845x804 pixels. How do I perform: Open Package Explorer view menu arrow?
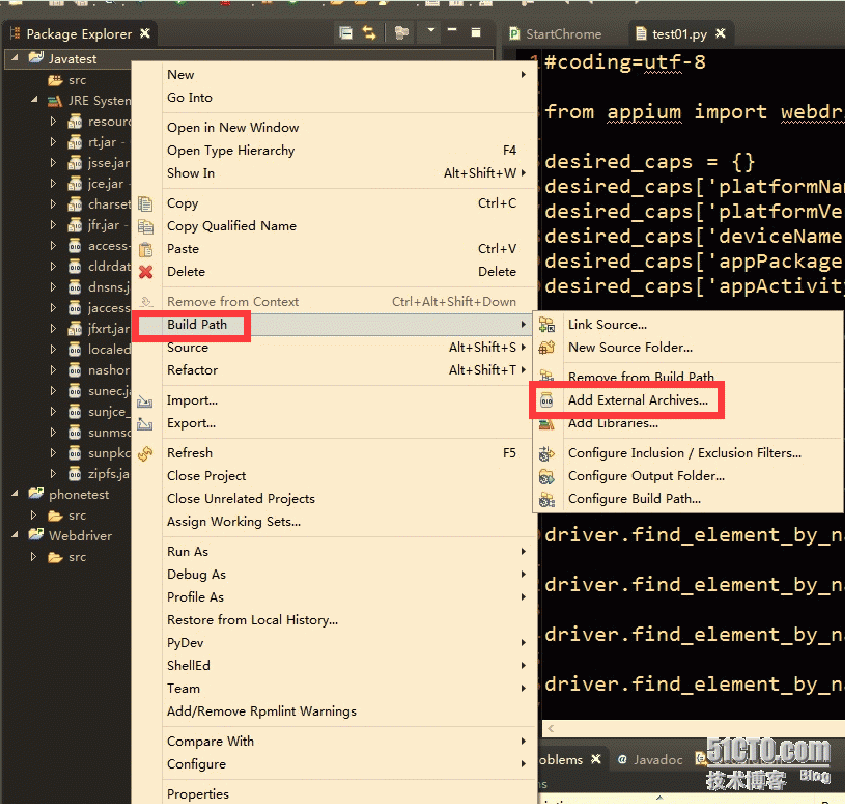(x=430, y=30)
